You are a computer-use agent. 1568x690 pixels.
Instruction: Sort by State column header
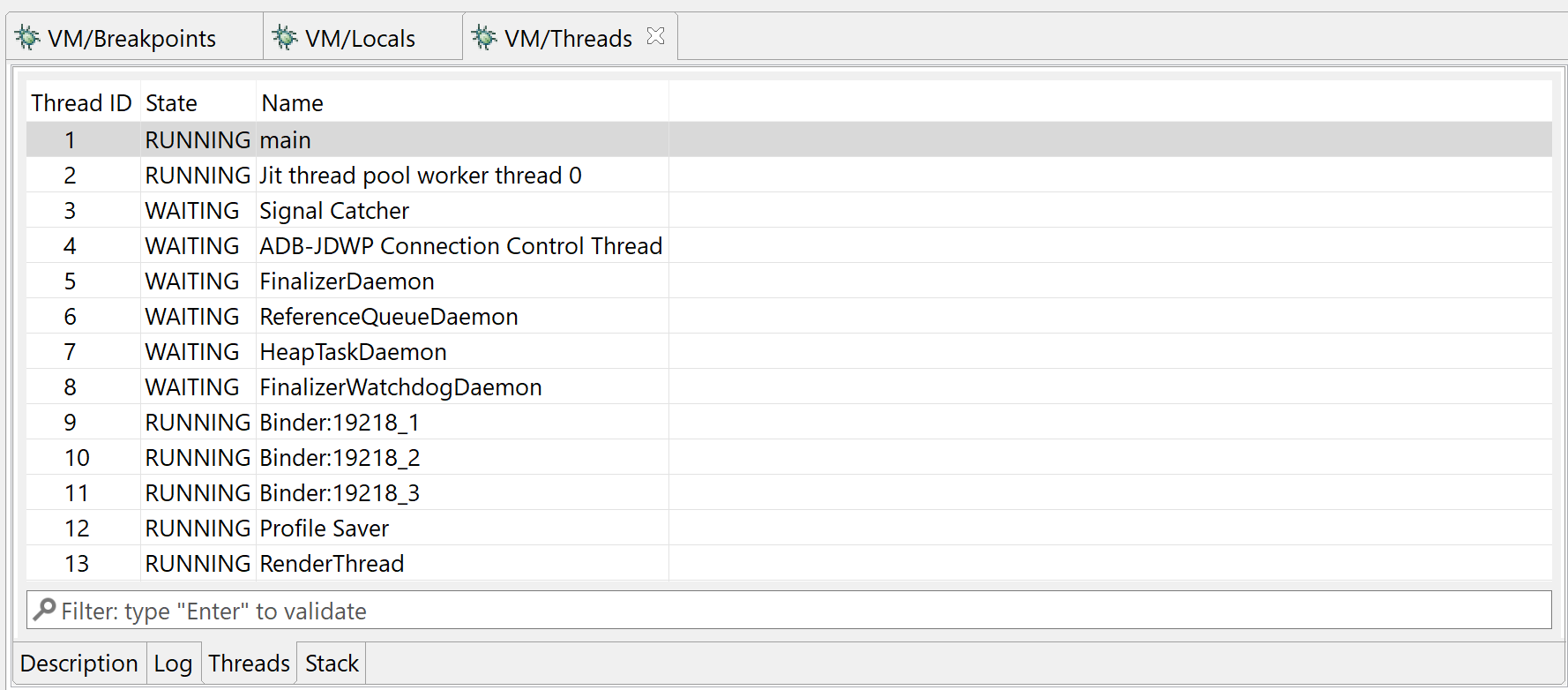198,103
